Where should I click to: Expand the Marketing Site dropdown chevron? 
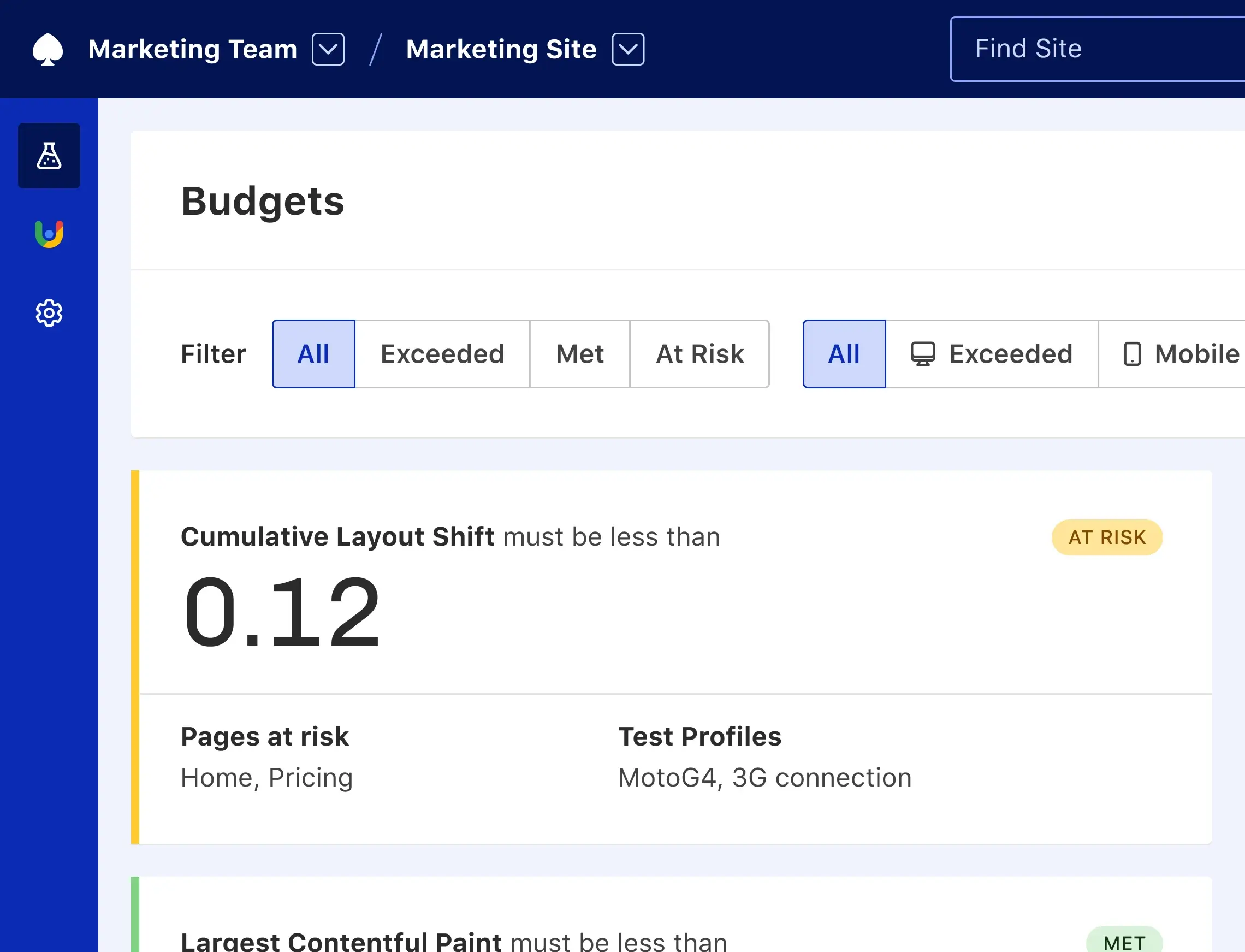tap(627, 49)
